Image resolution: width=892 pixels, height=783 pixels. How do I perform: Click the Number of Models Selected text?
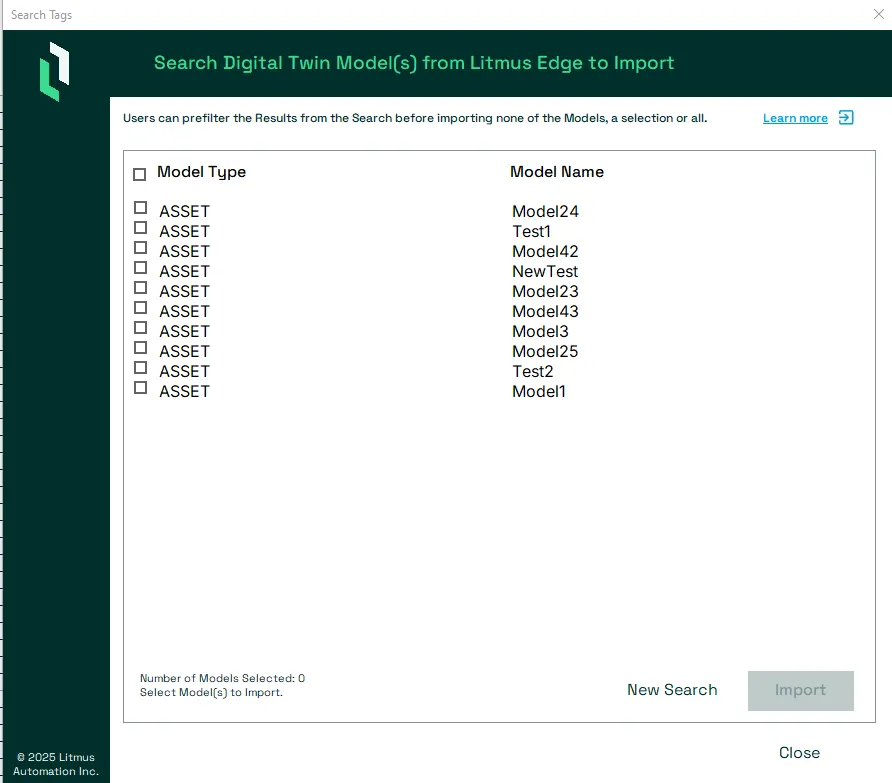222,678
